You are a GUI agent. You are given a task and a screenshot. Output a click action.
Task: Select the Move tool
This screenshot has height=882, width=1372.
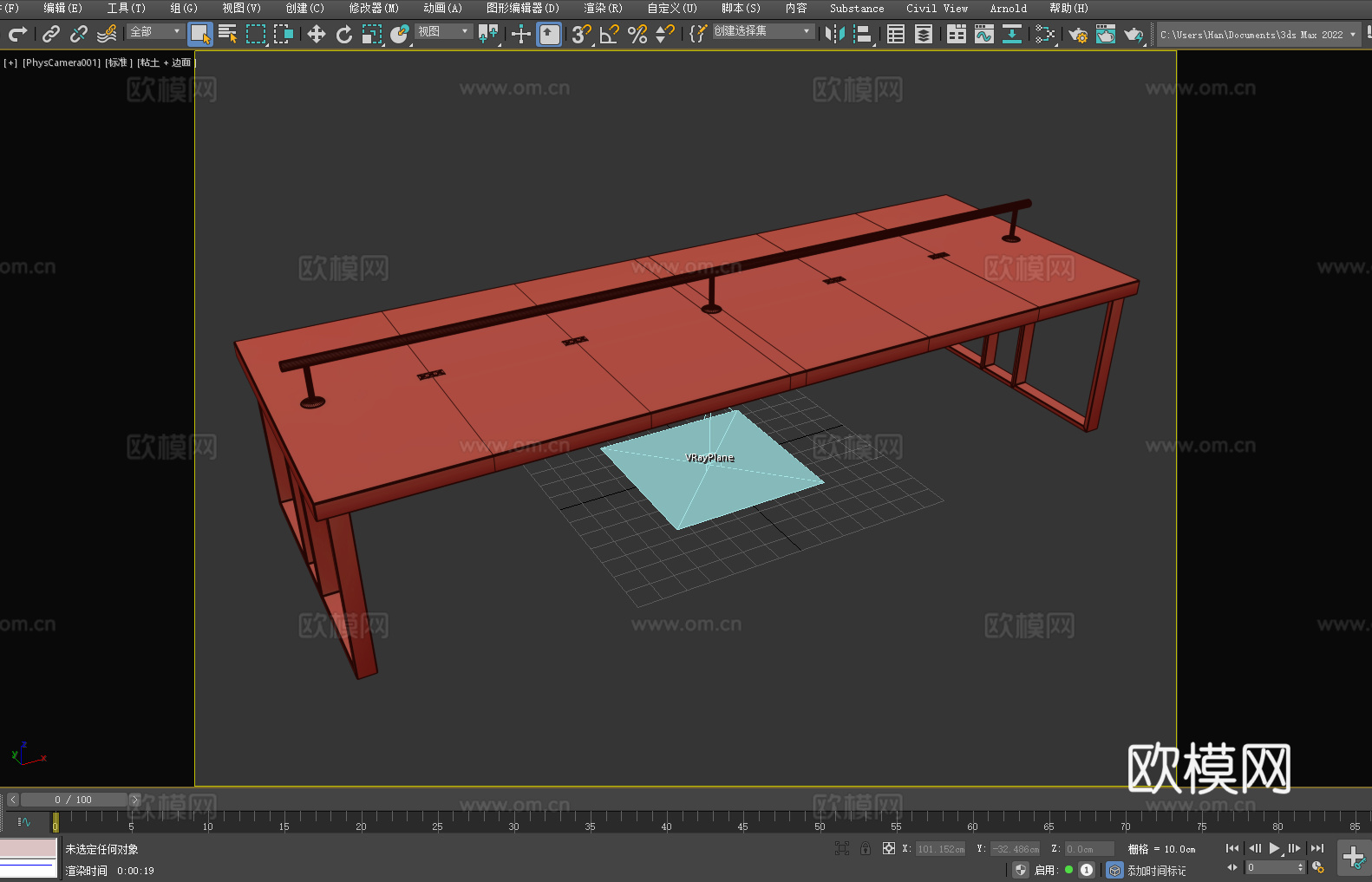pos(317,34)
